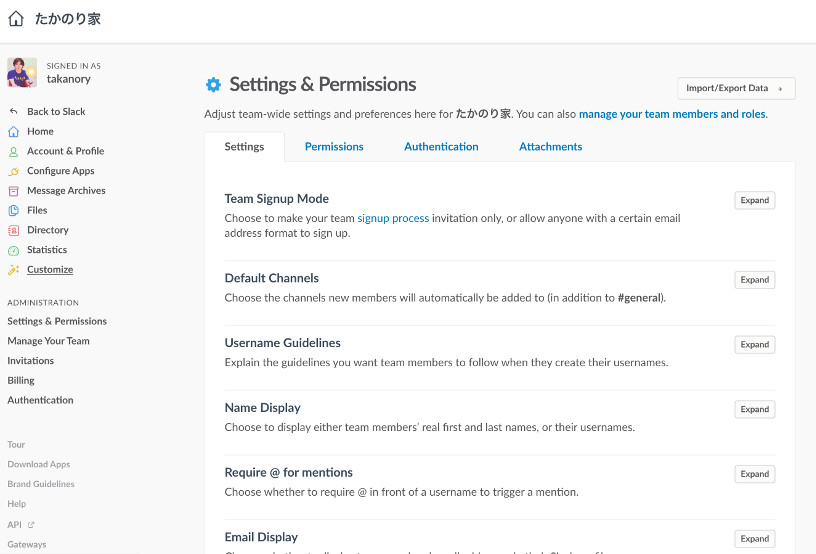
Task: Switch to the Permissions tab
Action: pyautogui.click(x=334, y=147)
